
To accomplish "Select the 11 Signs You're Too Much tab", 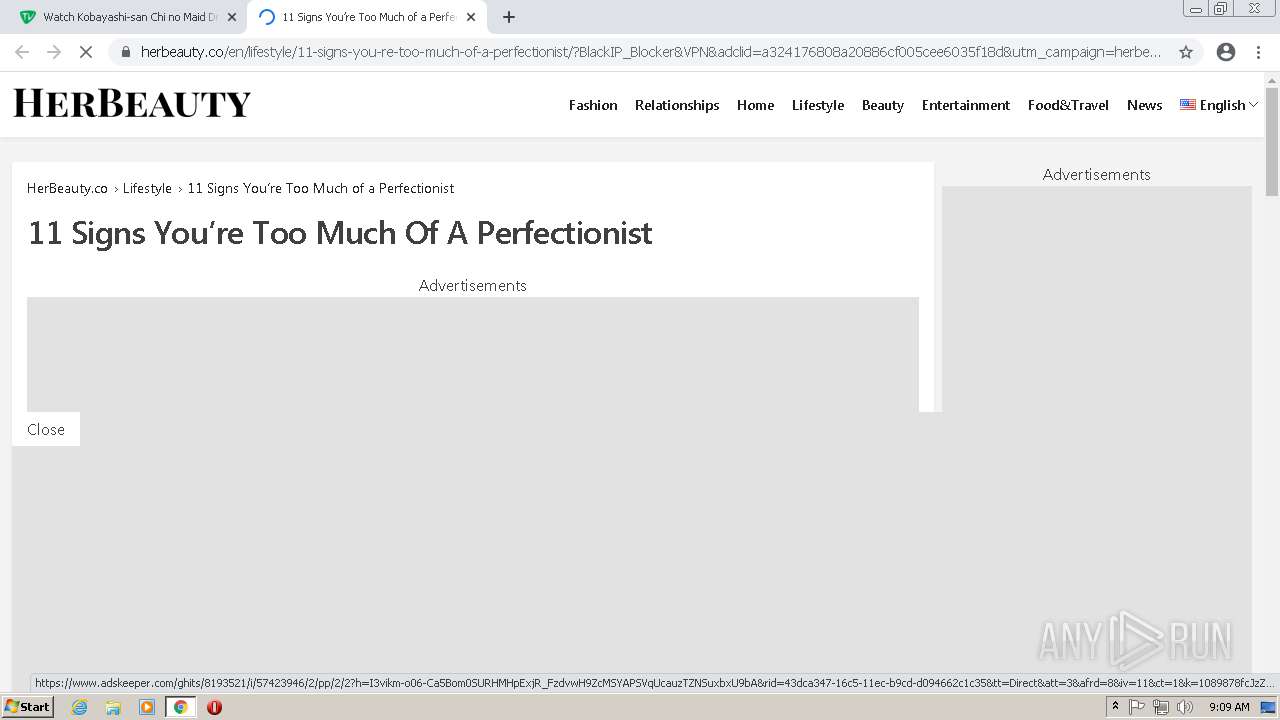I will click(366, 17).
